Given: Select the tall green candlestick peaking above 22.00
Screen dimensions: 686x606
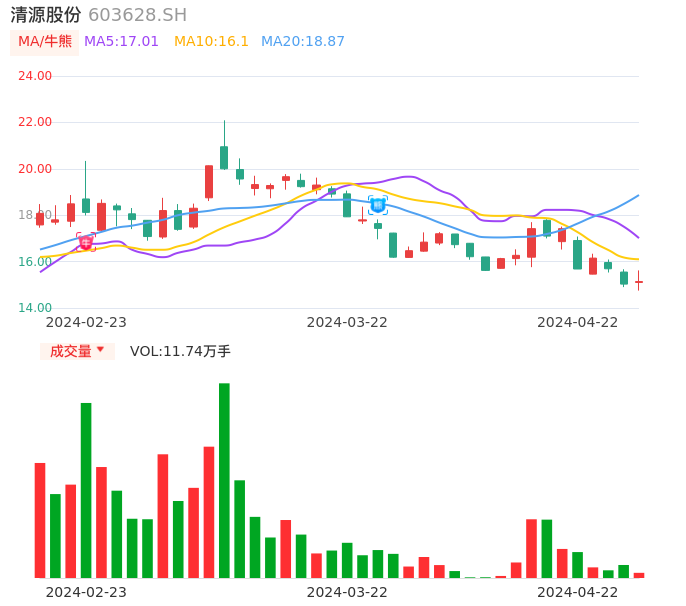Looking at the screenshot, I should click(x=224, y=157).
